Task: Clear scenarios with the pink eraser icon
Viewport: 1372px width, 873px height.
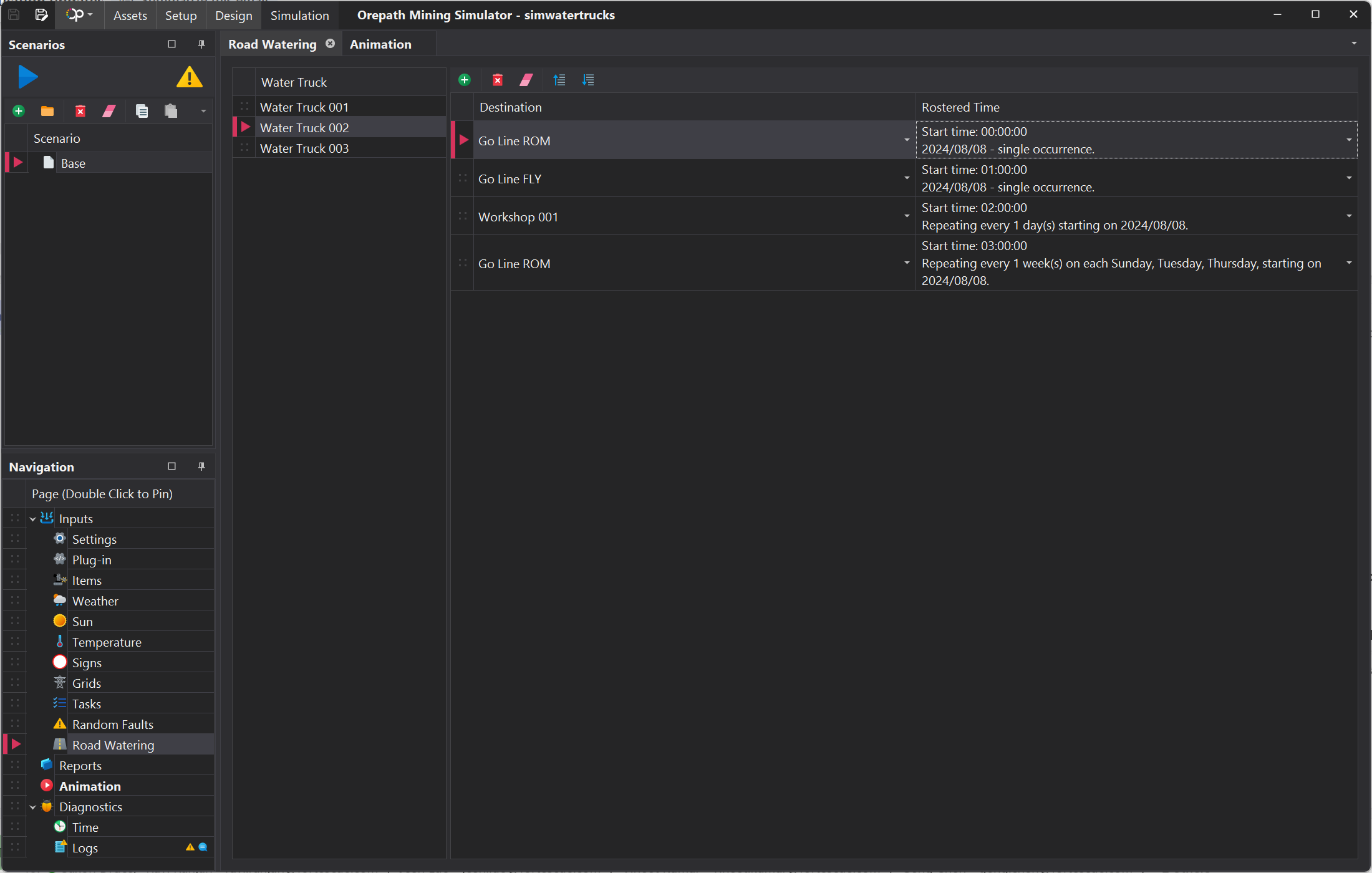Action: click(109, 111)
